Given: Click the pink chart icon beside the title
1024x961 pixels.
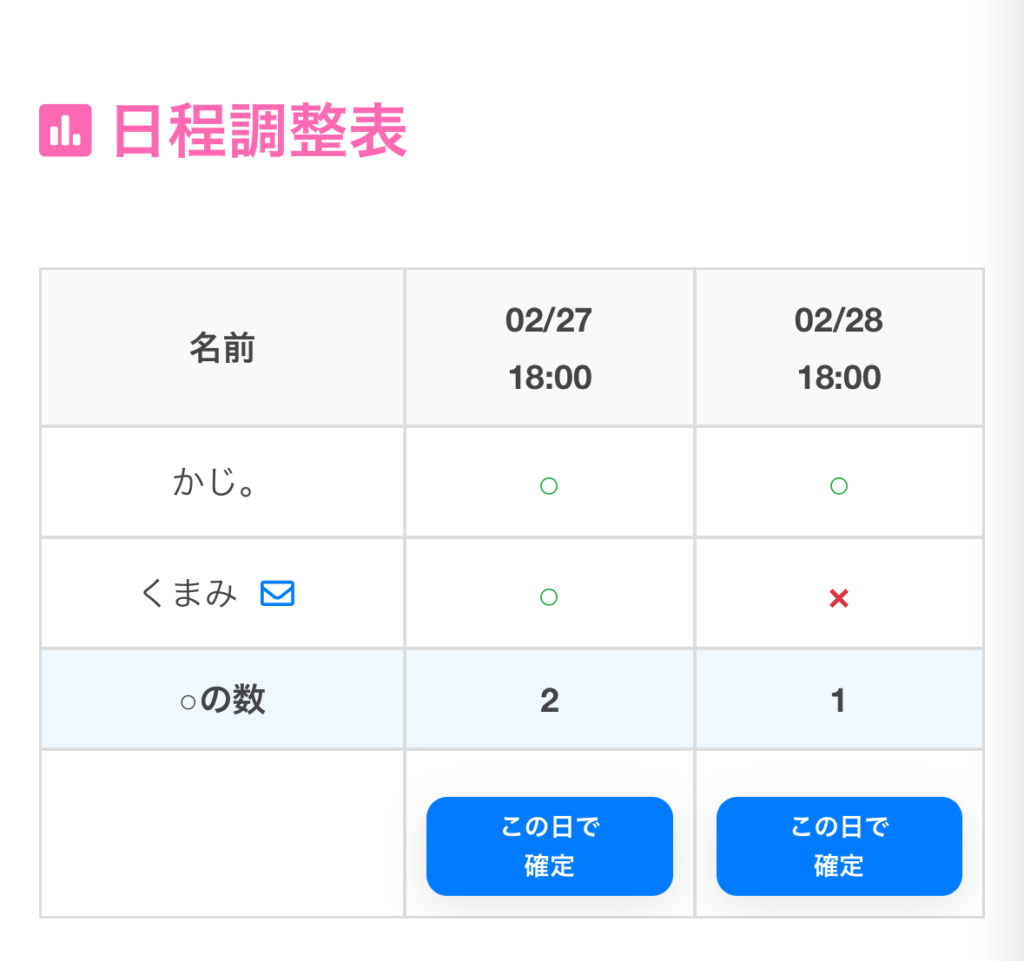Looking at the screenshot, I should (65, 130).
